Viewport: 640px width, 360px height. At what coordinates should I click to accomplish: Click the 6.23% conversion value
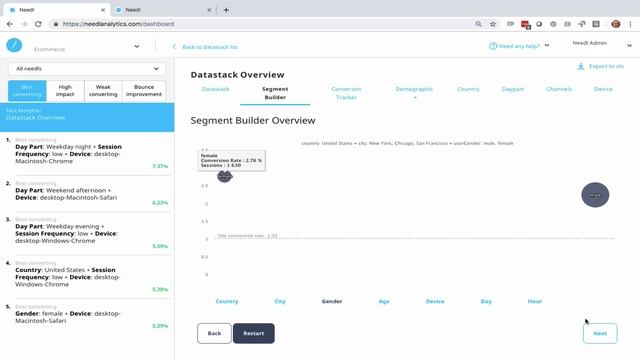(160, 202)
